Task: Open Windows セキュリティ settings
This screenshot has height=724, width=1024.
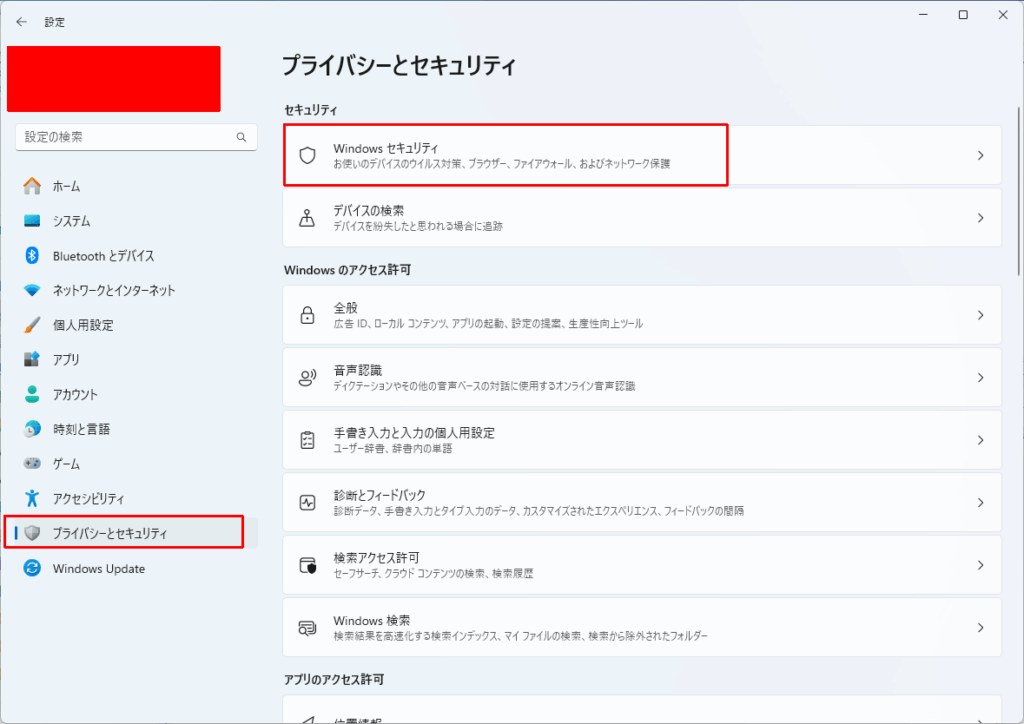Action: 642,155
